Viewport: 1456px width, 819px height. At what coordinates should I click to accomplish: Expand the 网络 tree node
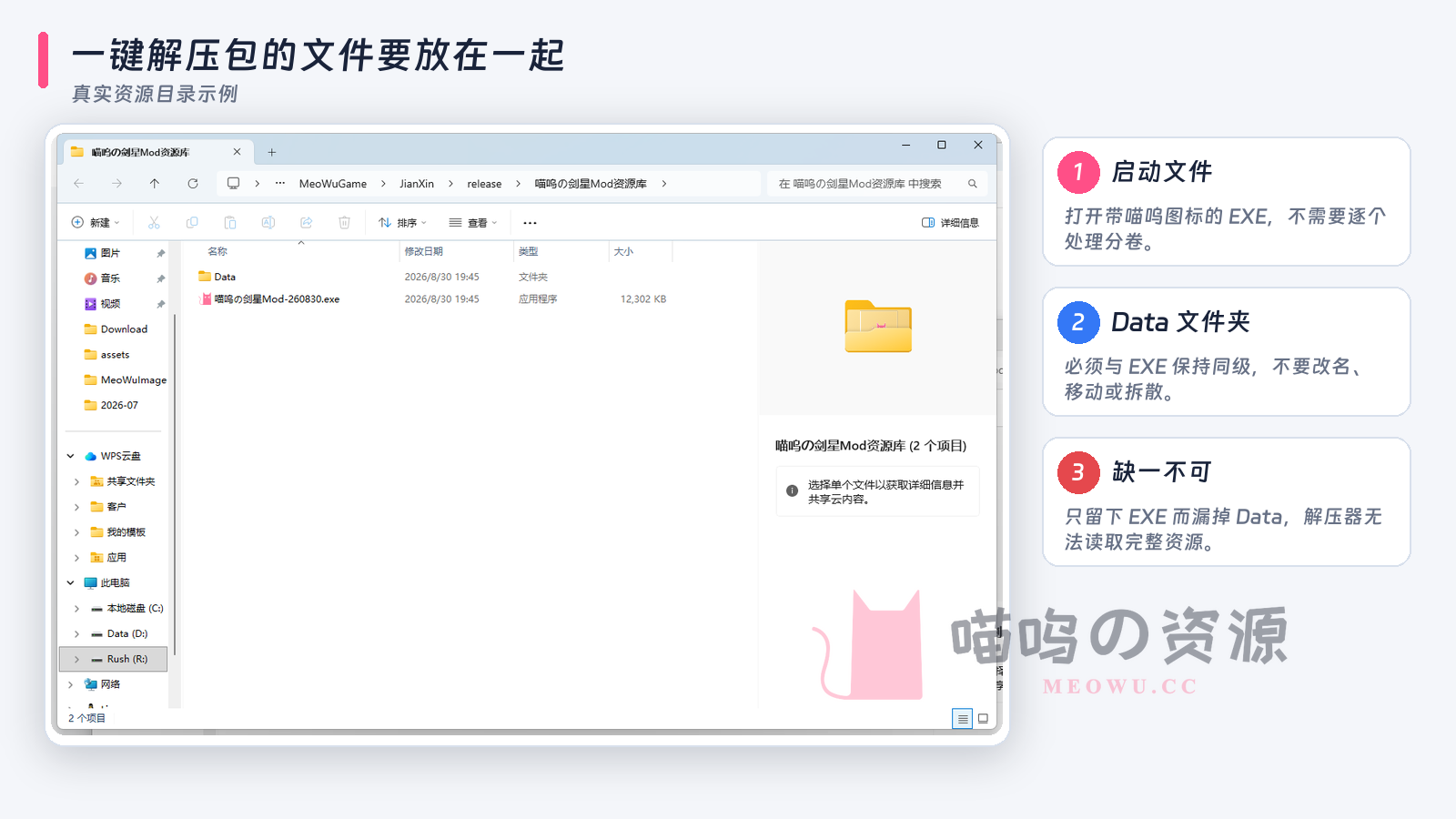[71, 684]
